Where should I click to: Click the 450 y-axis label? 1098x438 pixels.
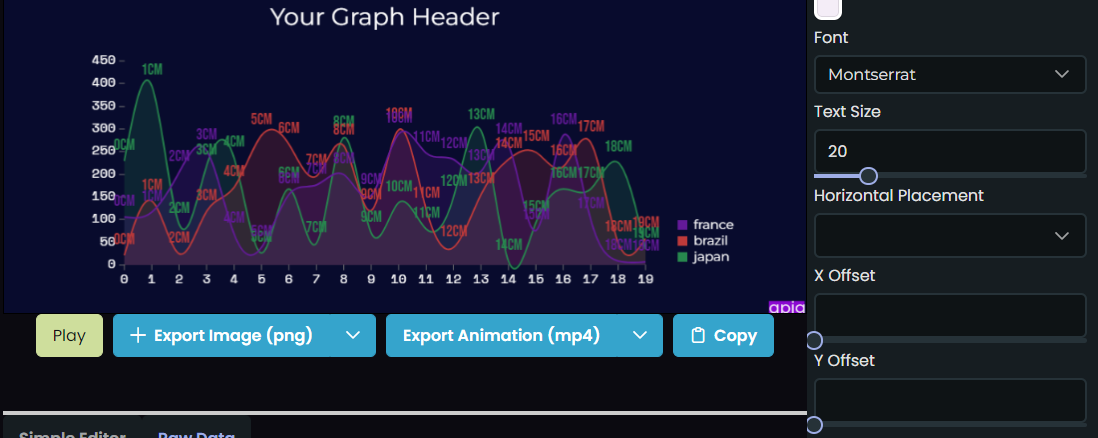pos(104,60)
